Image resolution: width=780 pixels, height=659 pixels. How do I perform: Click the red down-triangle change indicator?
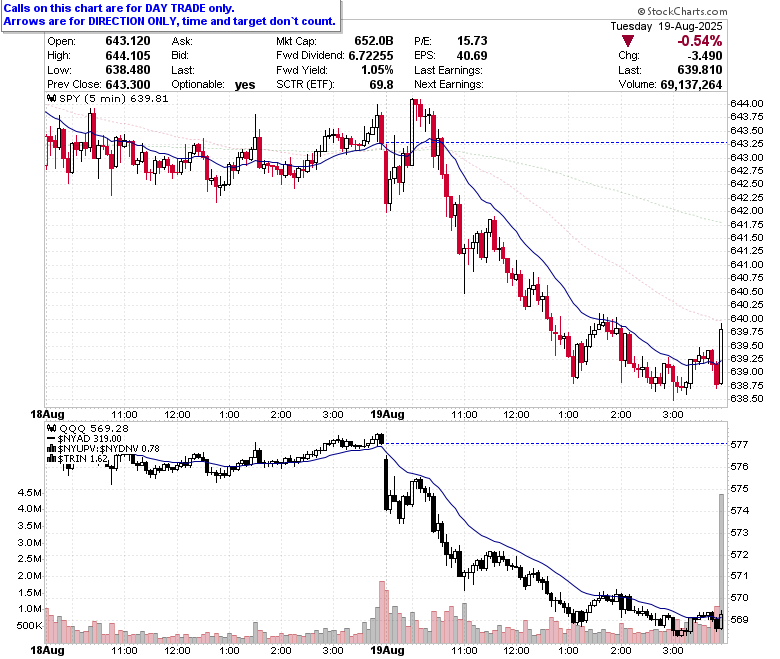click(x=628, y=41)
